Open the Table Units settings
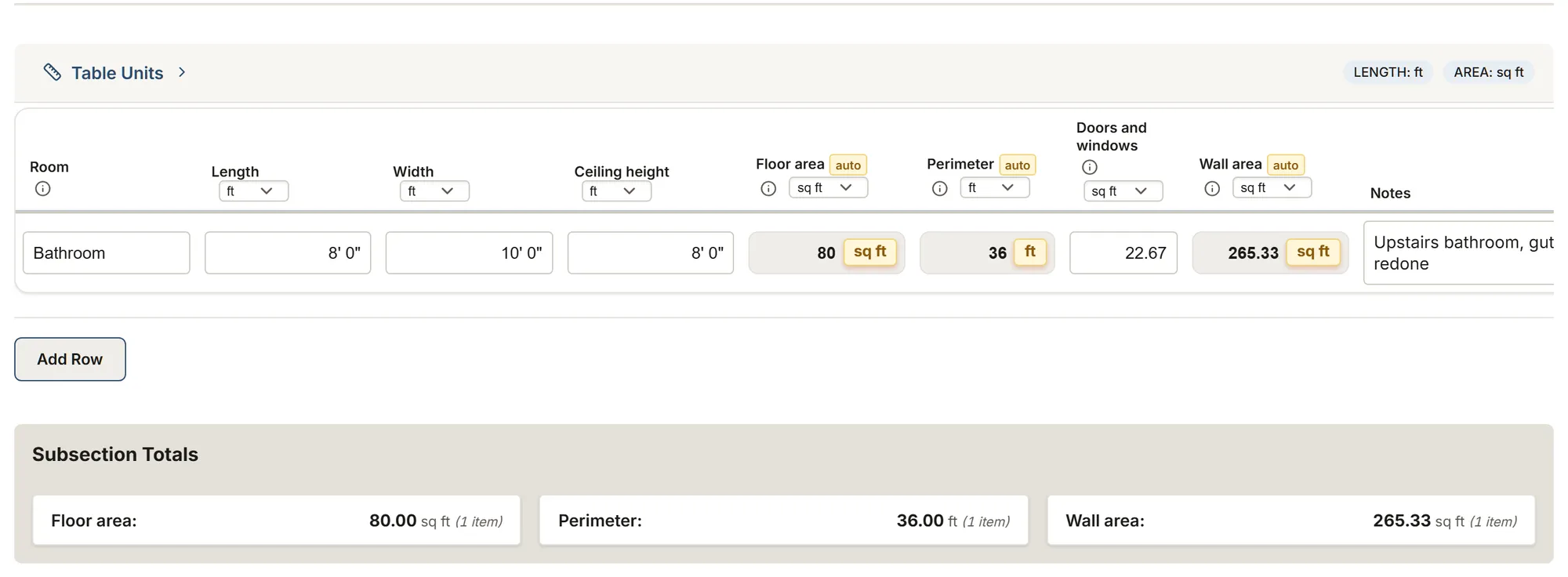Screen dimensions: 1568x577 (118, 73)
